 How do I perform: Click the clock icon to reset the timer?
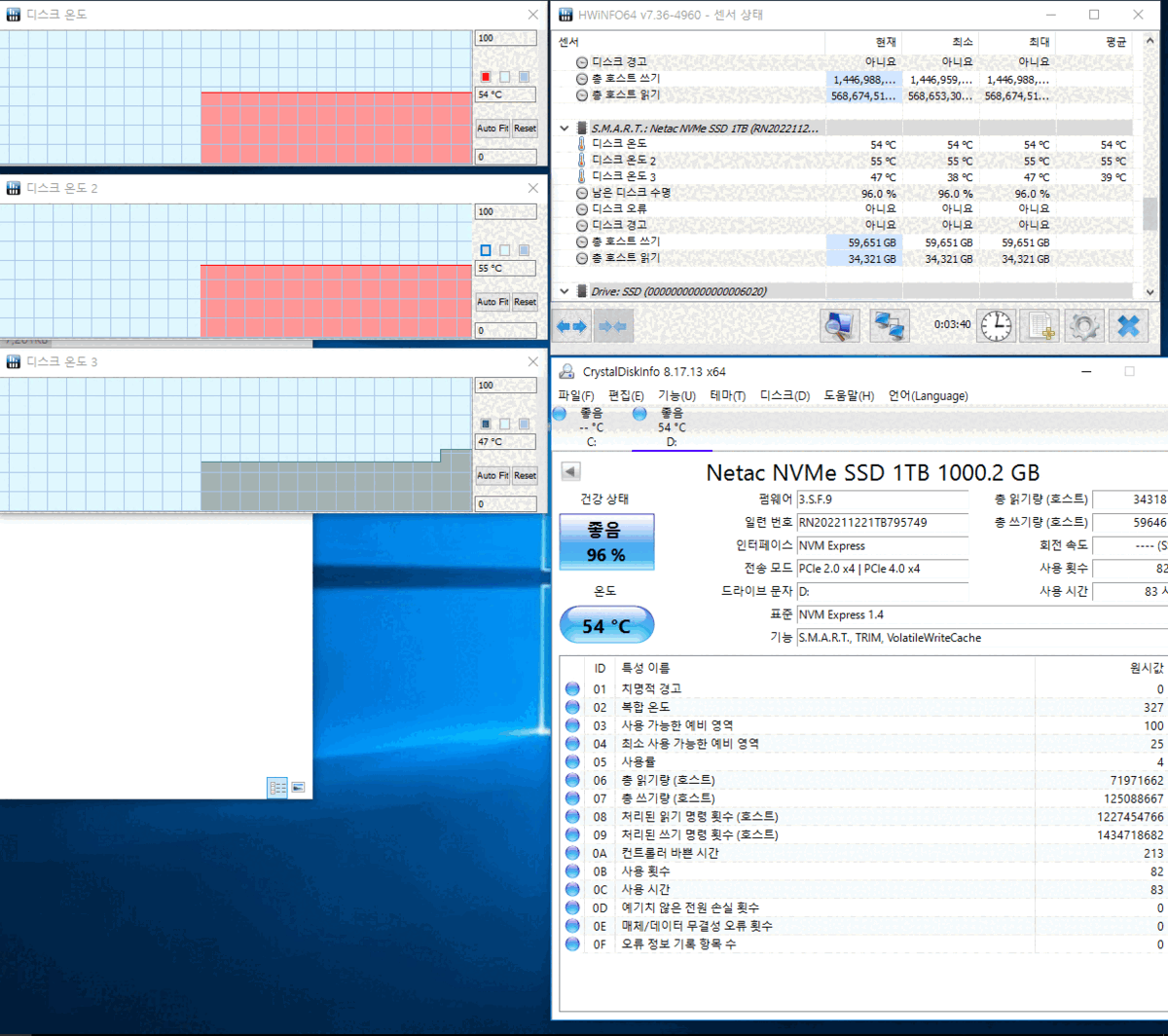(996, 326)
